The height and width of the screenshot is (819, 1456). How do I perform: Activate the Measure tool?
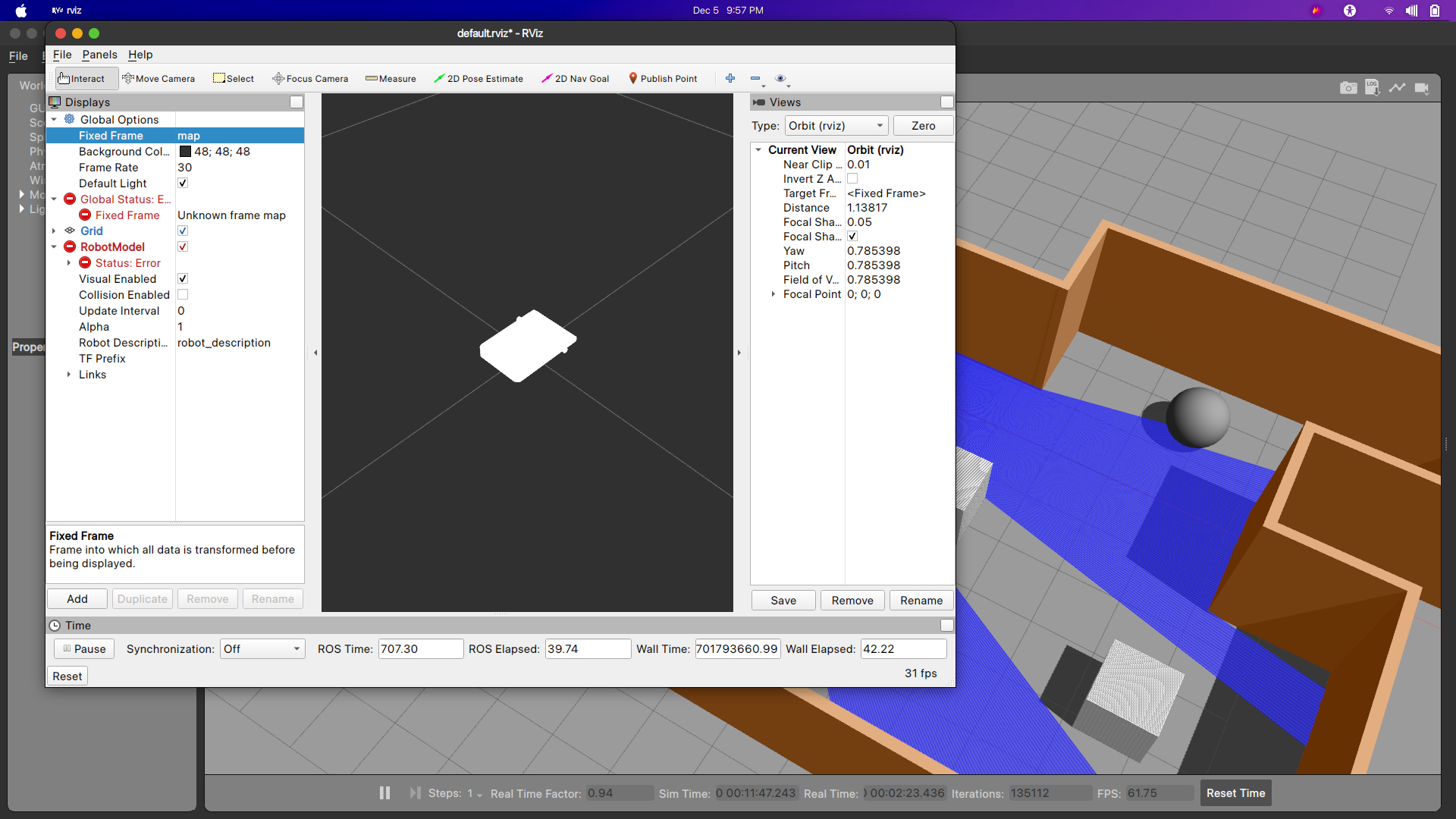point(391,79)
